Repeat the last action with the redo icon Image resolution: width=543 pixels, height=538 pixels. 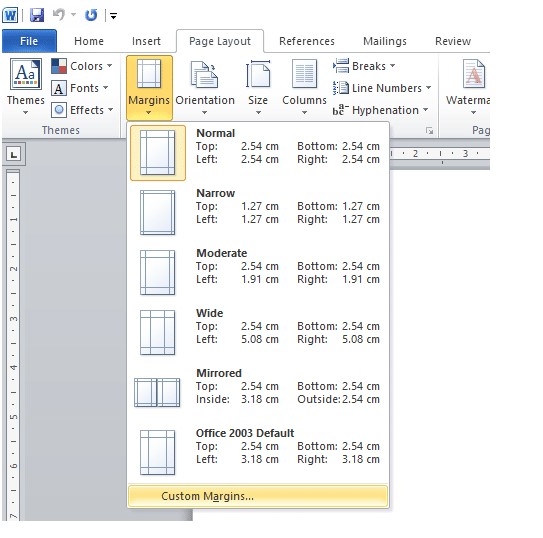91,15
